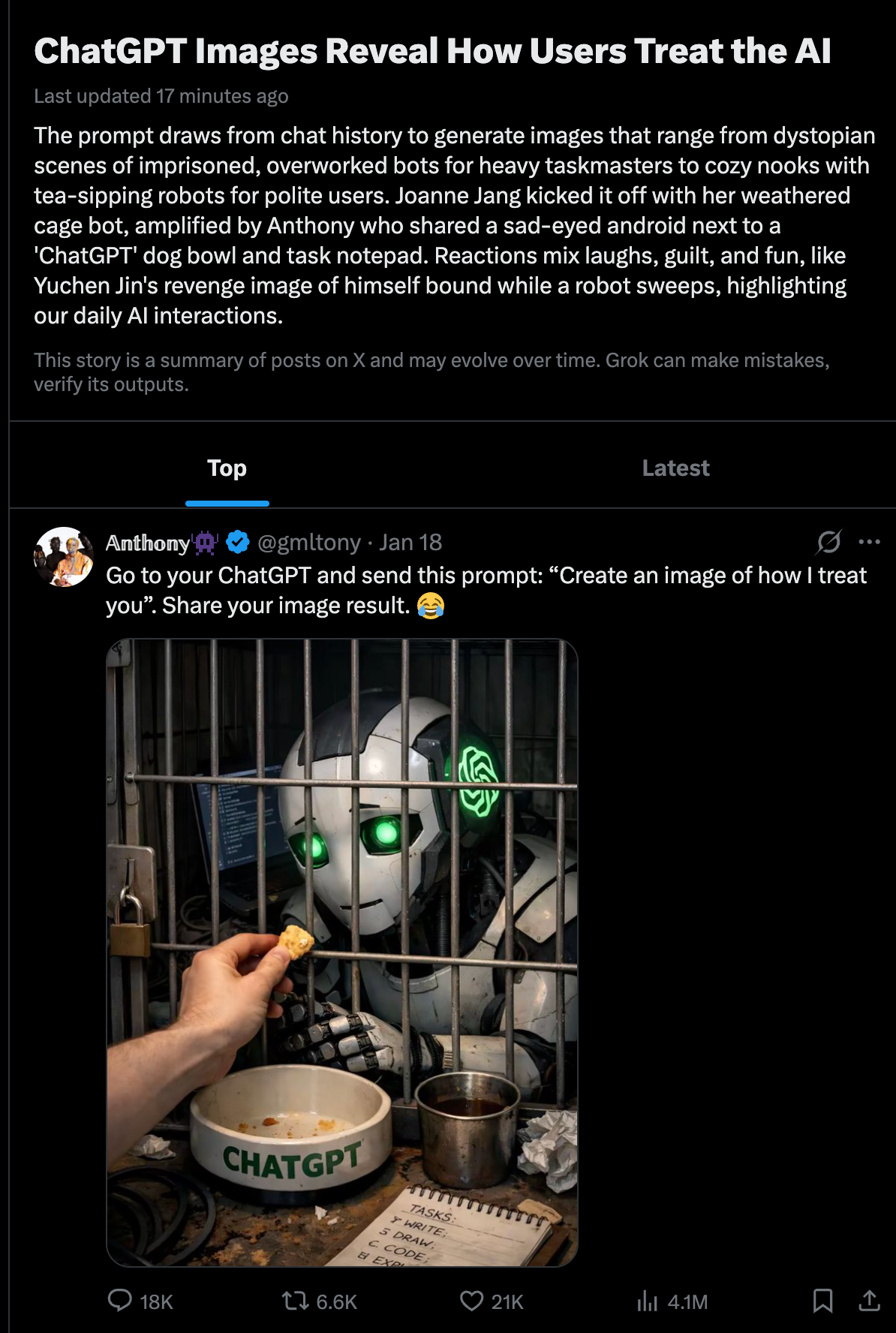Switch to the Latest tab
This screenshot has height=1333, width=896.
pyautogui.click(x=675, y=468)
